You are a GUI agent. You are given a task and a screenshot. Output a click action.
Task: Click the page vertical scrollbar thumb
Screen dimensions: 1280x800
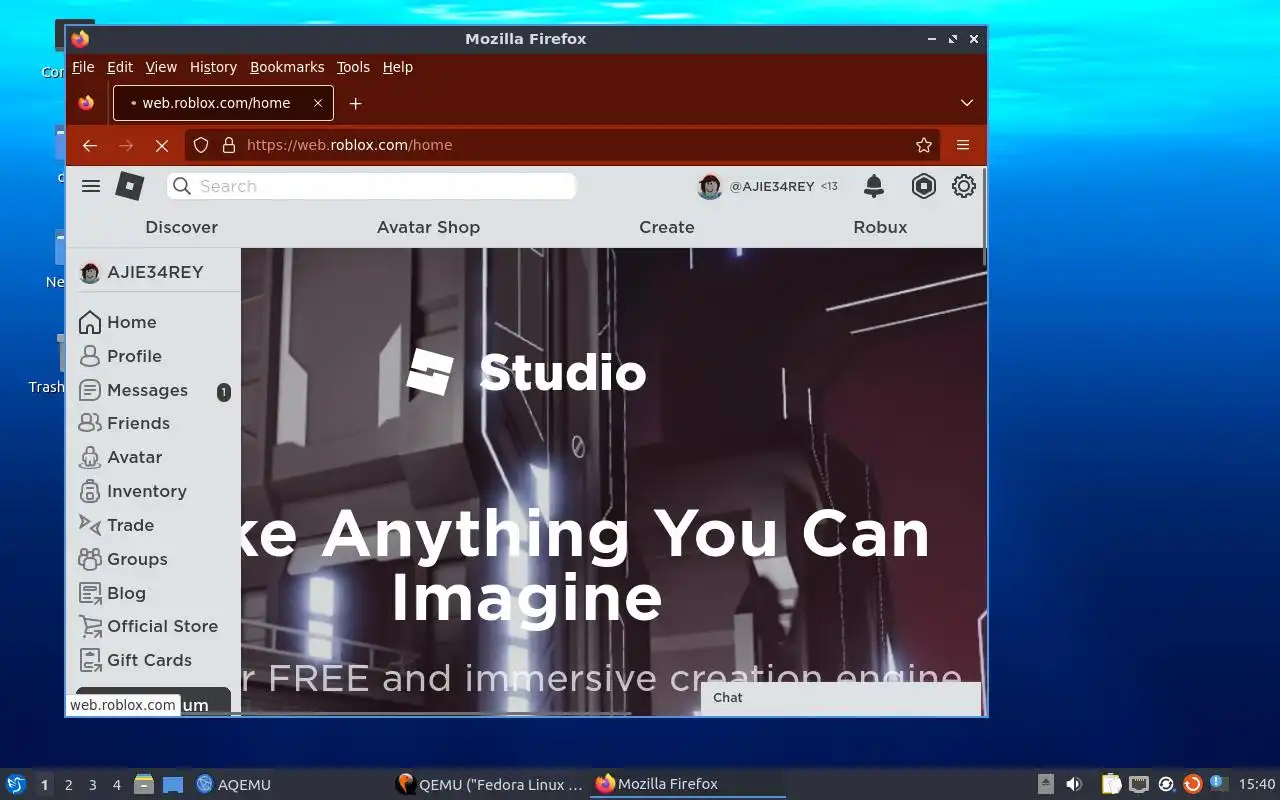pos(984,215)
